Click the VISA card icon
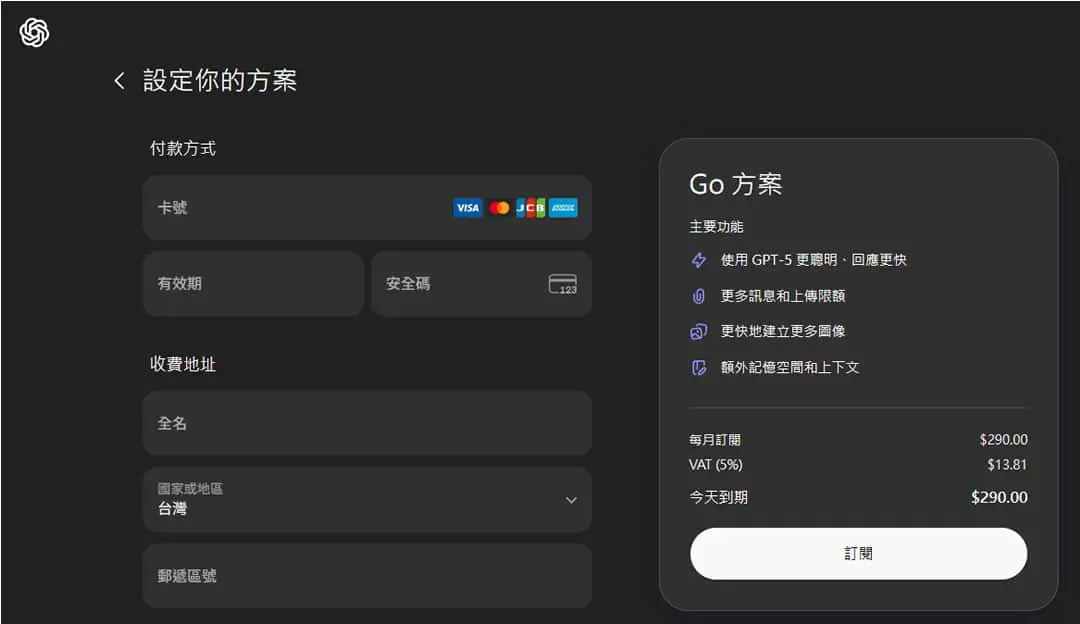This screenshot has width=1080, height=624. point(468,207)
